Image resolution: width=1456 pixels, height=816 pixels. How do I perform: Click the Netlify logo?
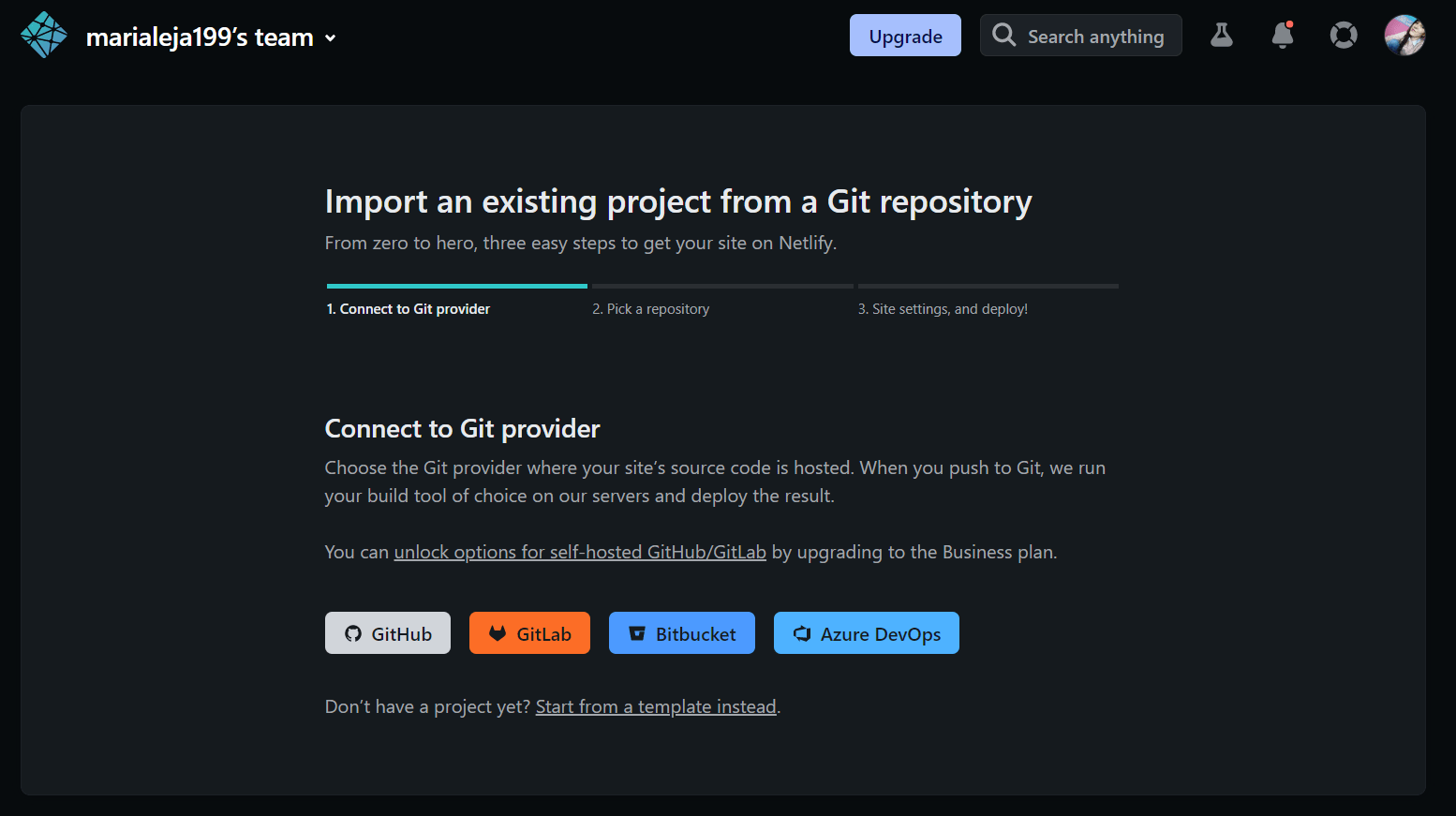[43, 34]
